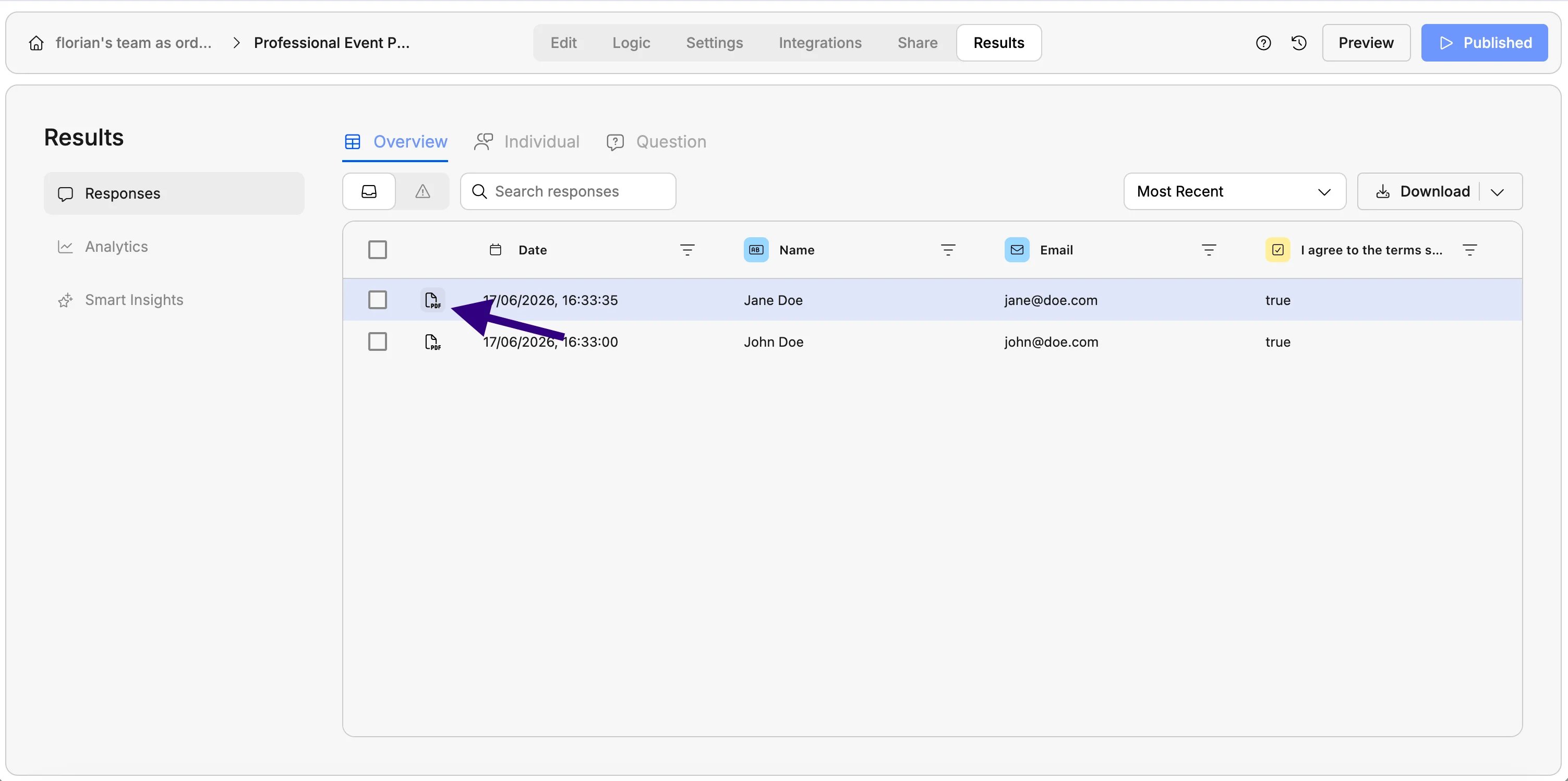Image resolution: width=1568 pixels, height=781 pixels.
Task: Click the Download button
Action: pos(1422,192)
